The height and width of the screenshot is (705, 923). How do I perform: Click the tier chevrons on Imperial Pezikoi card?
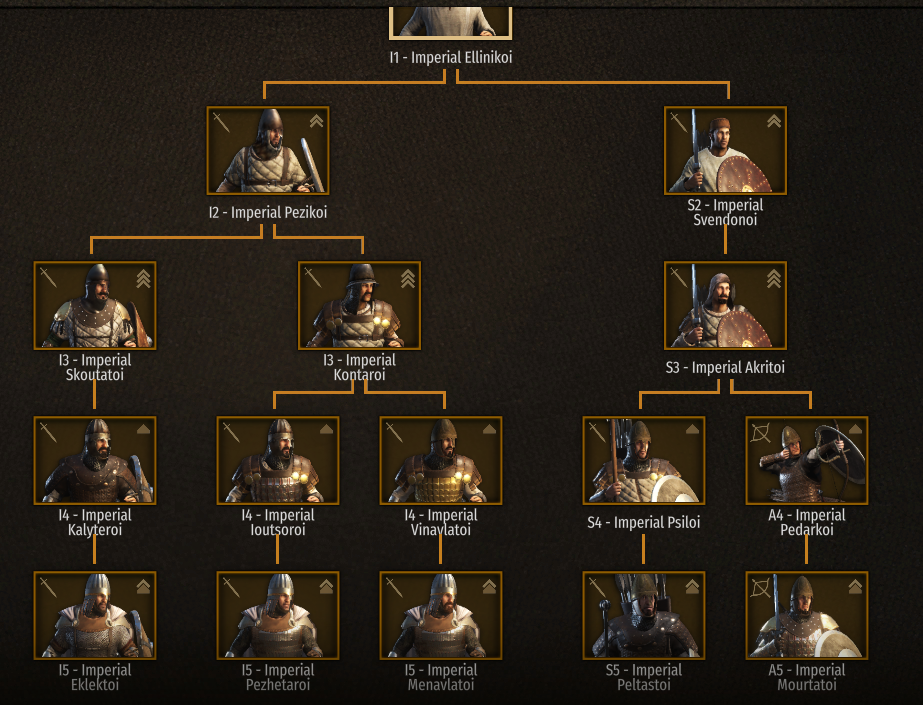pyautogui.click(x=316, y=121)
